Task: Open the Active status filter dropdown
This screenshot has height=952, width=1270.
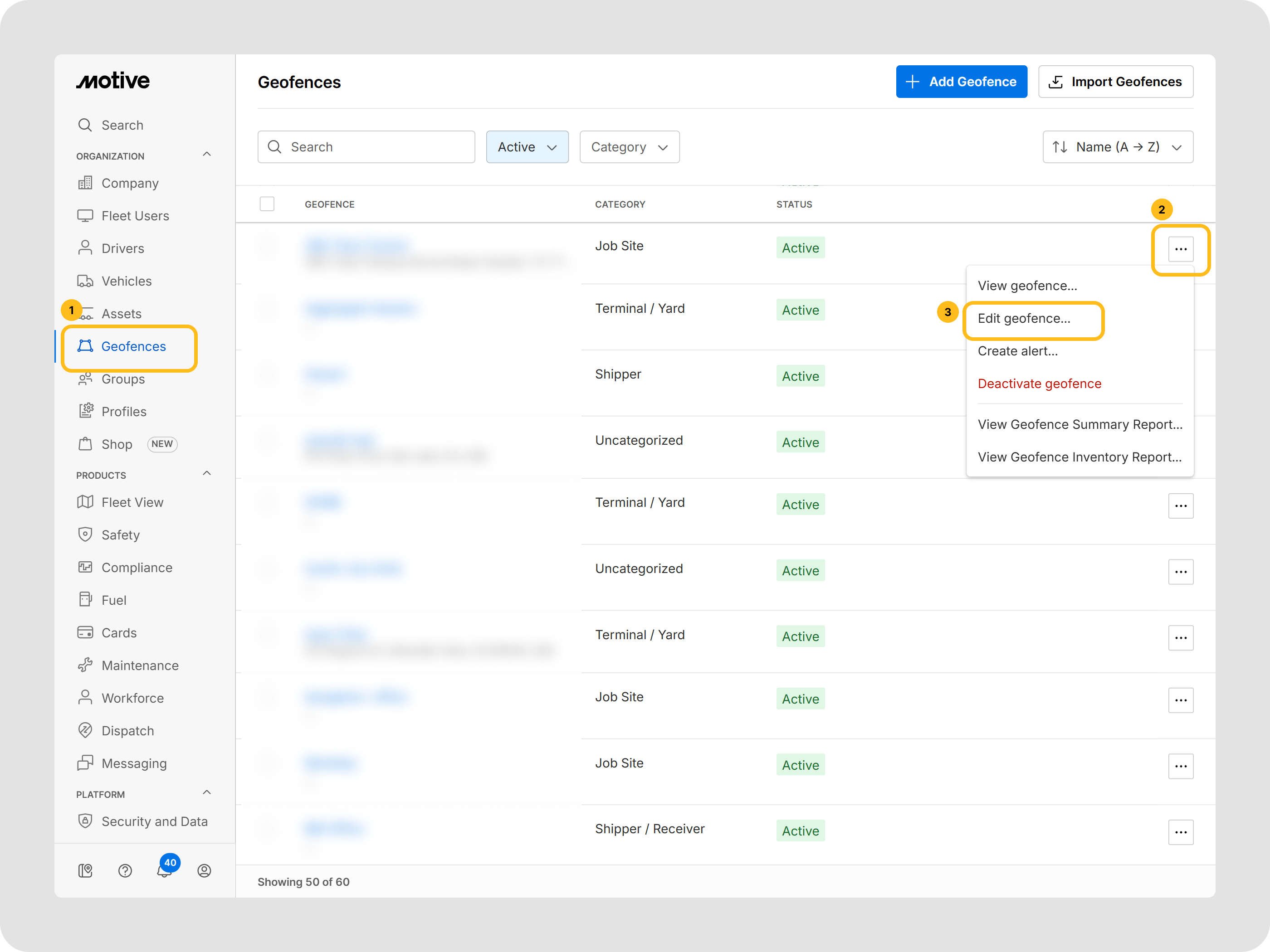Action: (527, 147)
